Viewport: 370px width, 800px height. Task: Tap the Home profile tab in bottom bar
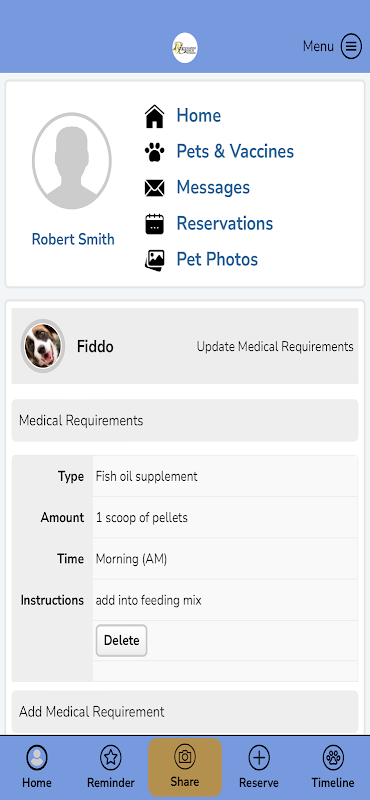point(37,767)
